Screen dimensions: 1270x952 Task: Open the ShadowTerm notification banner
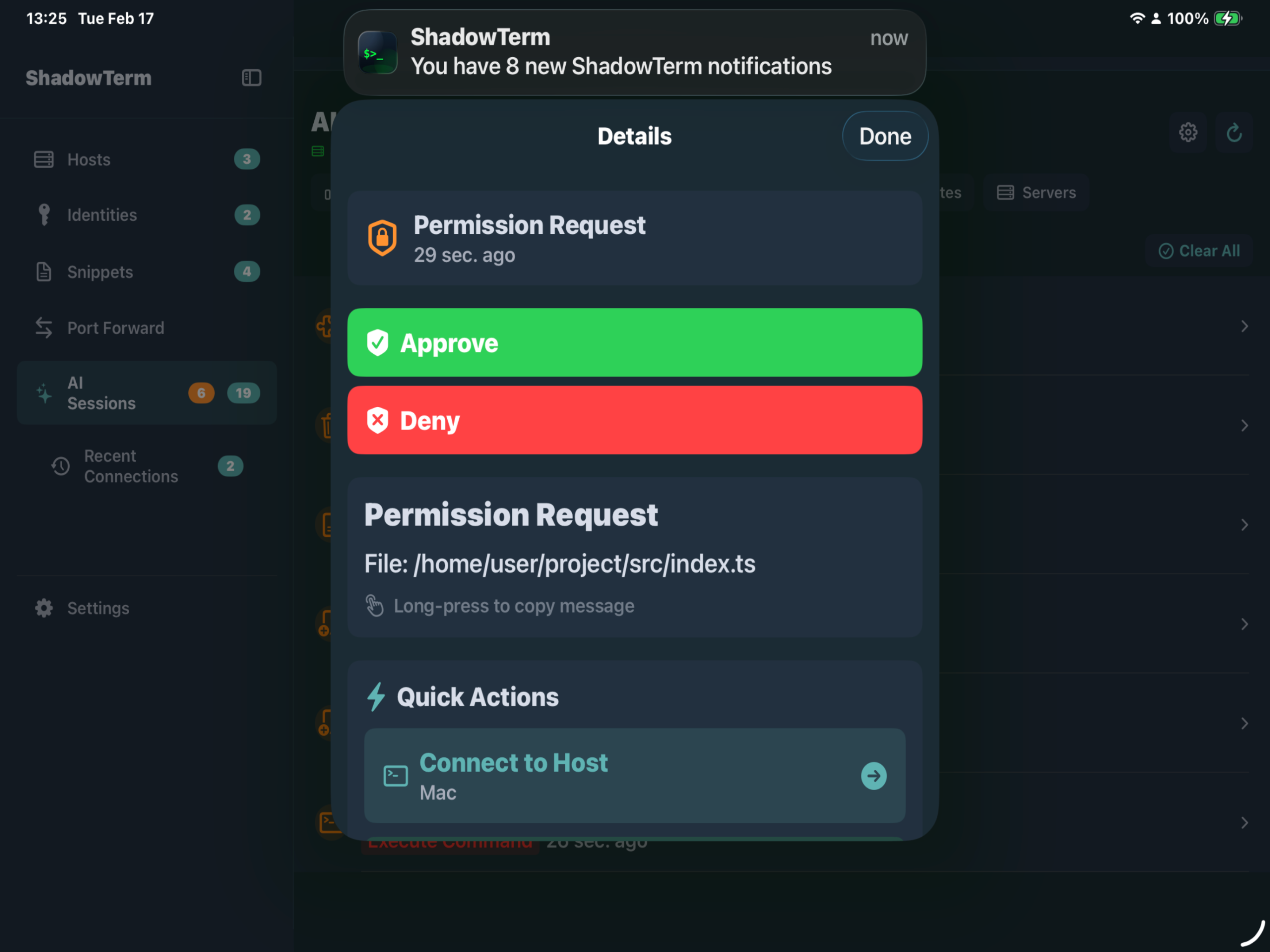[635, 52]
